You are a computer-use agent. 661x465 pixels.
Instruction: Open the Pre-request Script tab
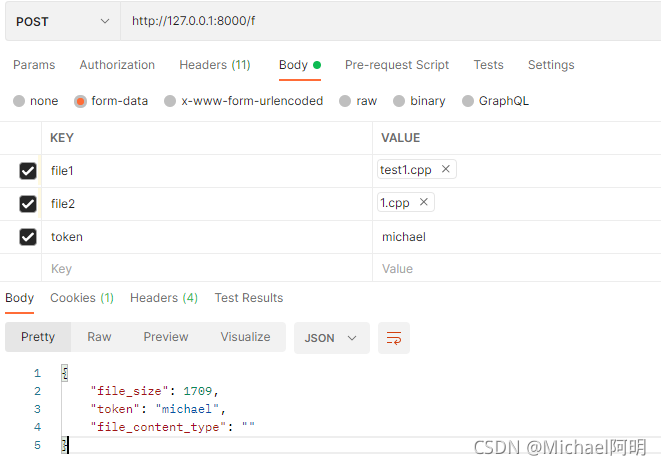[x=397, y=65]
